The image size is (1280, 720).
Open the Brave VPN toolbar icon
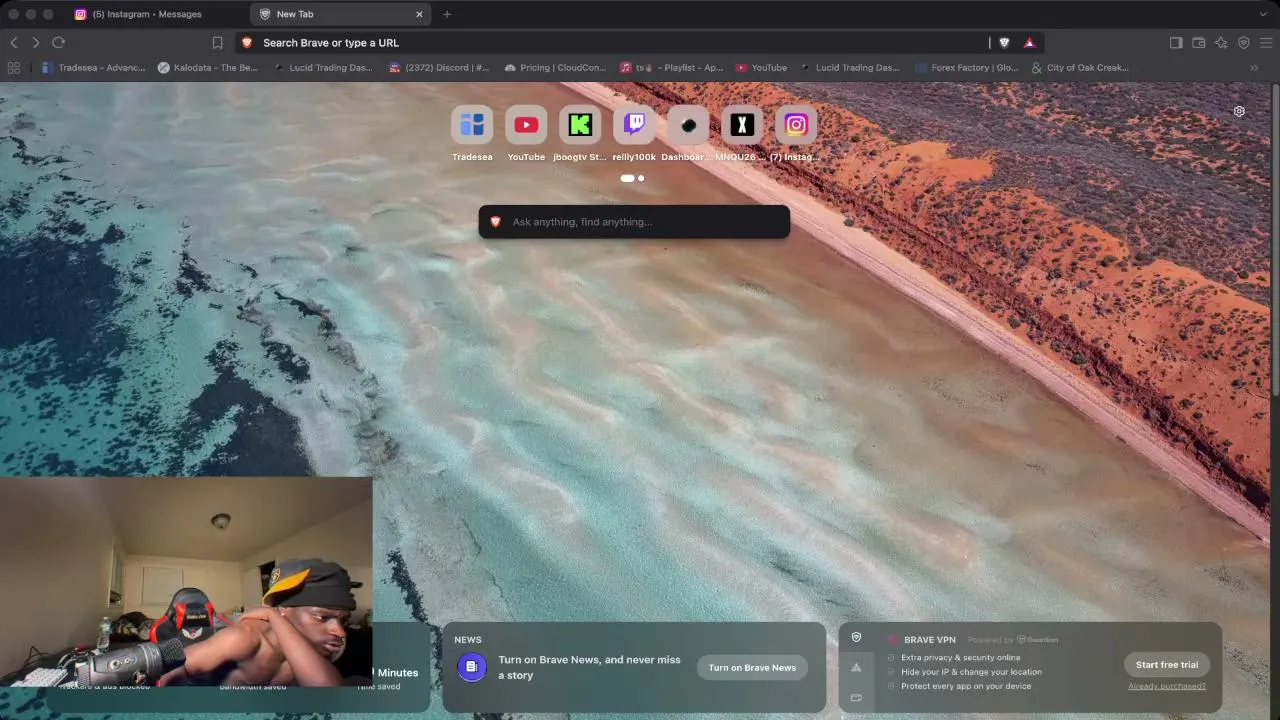point(1244,42)
